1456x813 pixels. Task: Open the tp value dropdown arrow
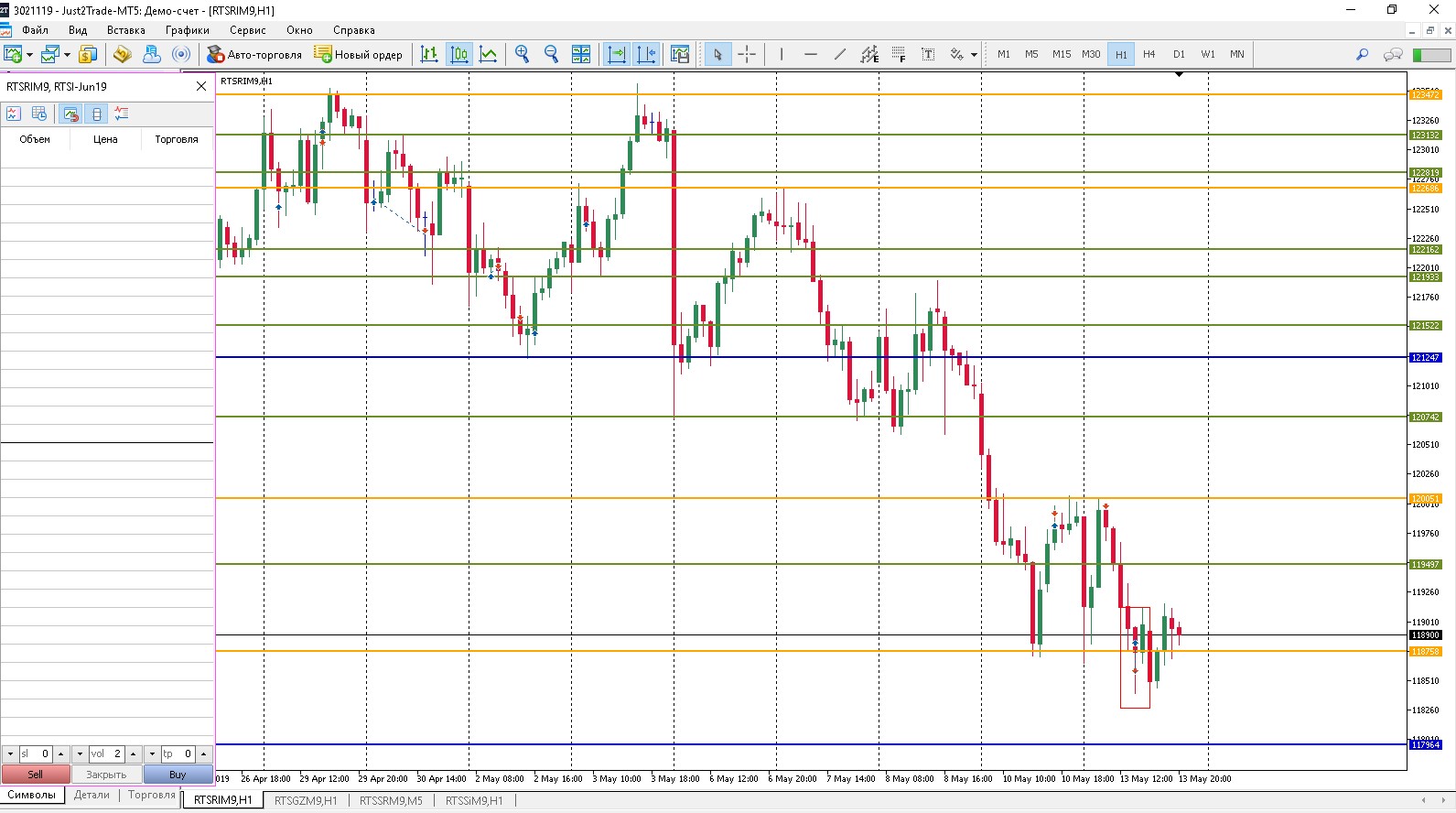point(152,754)
